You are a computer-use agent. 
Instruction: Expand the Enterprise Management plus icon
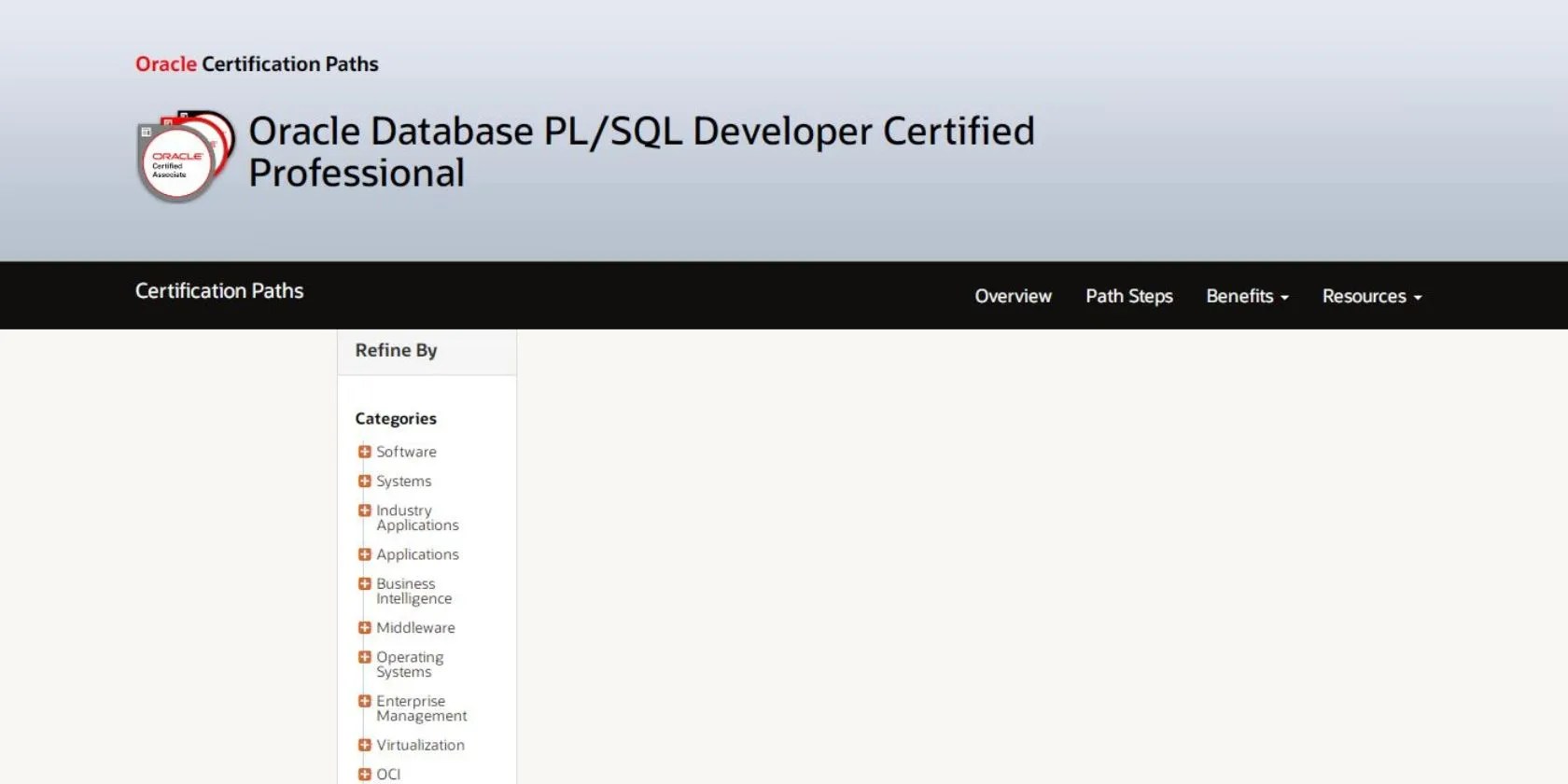365,701
